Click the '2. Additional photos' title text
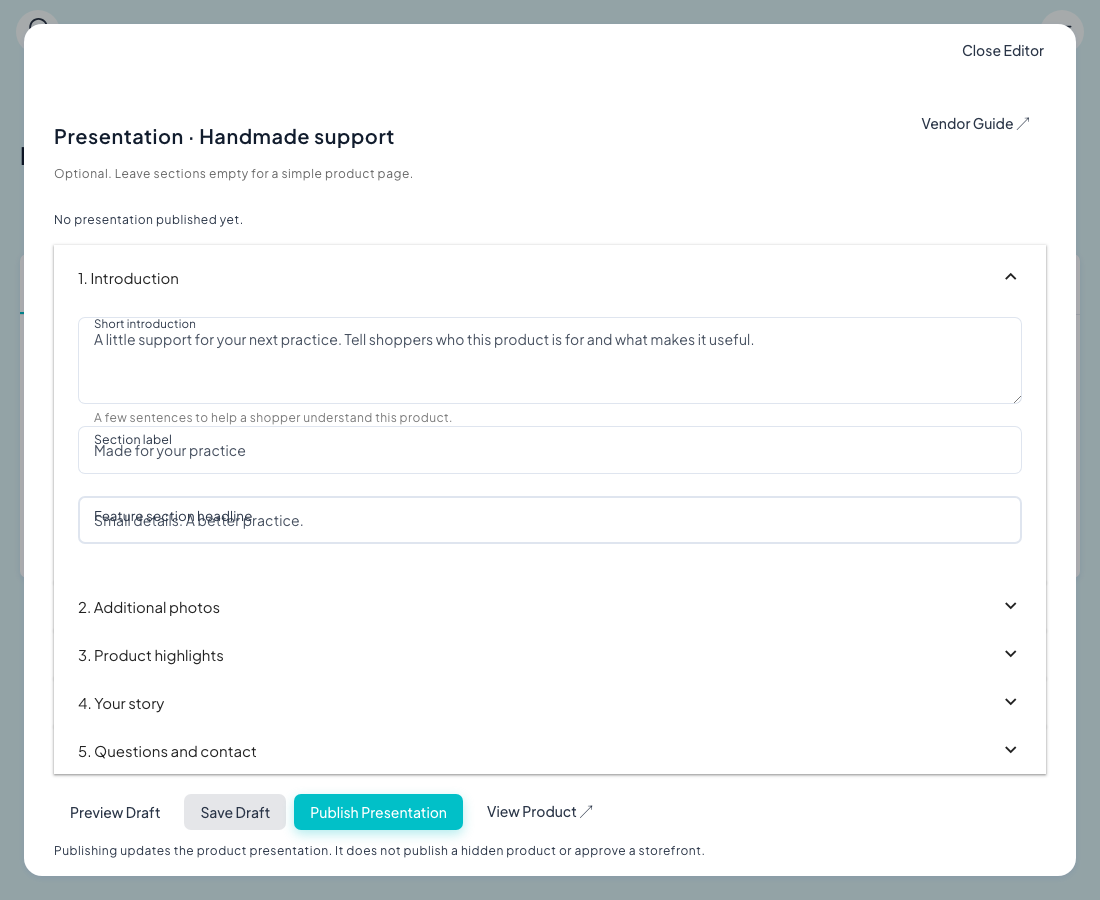 pyautogui.click(x=149, y=607)
